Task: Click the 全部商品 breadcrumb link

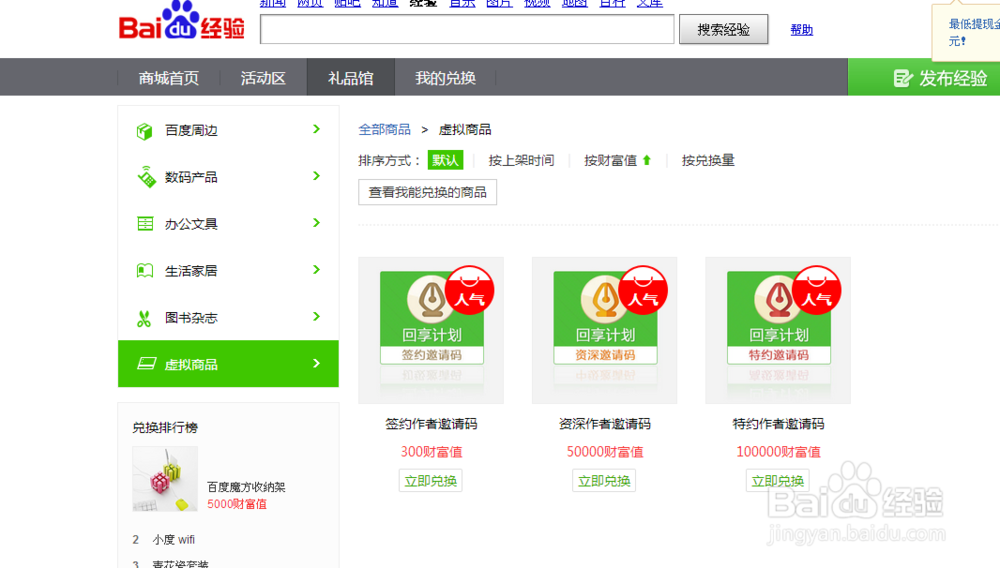Action: (x=385, y=129)
